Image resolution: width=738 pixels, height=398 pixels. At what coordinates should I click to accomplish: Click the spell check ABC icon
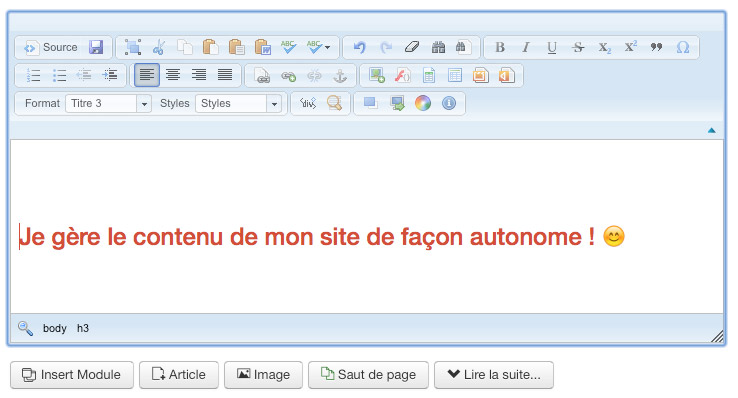click(x=288, y=47)
